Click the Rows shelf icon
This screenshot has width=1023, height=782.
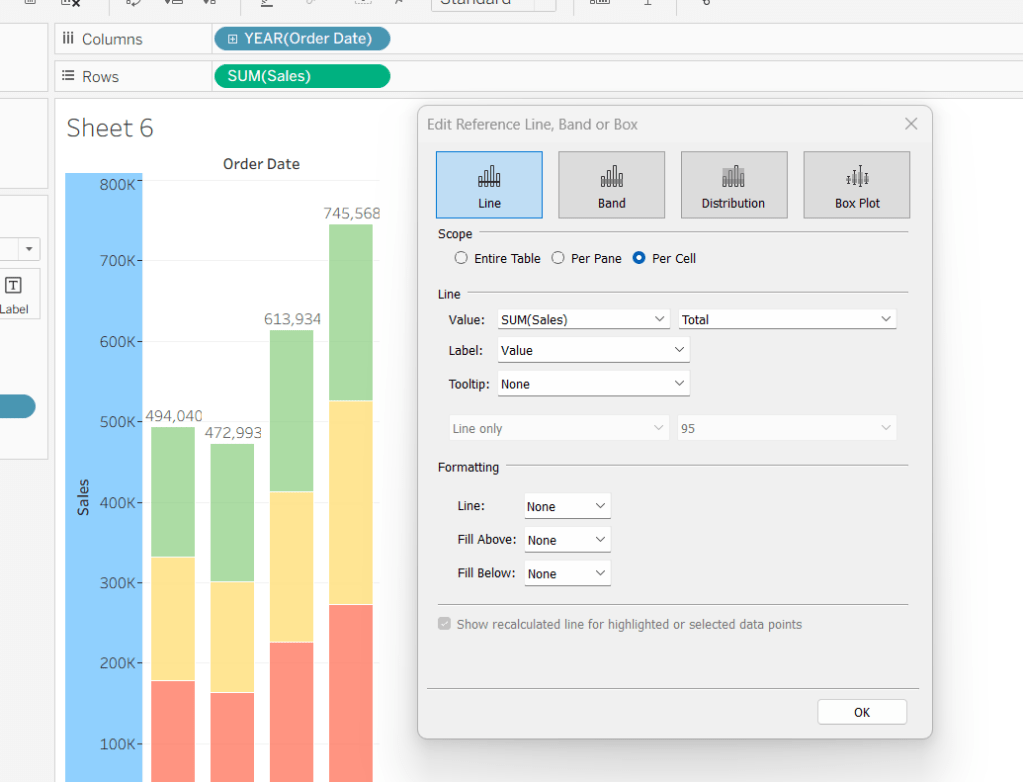click(68, 77)
